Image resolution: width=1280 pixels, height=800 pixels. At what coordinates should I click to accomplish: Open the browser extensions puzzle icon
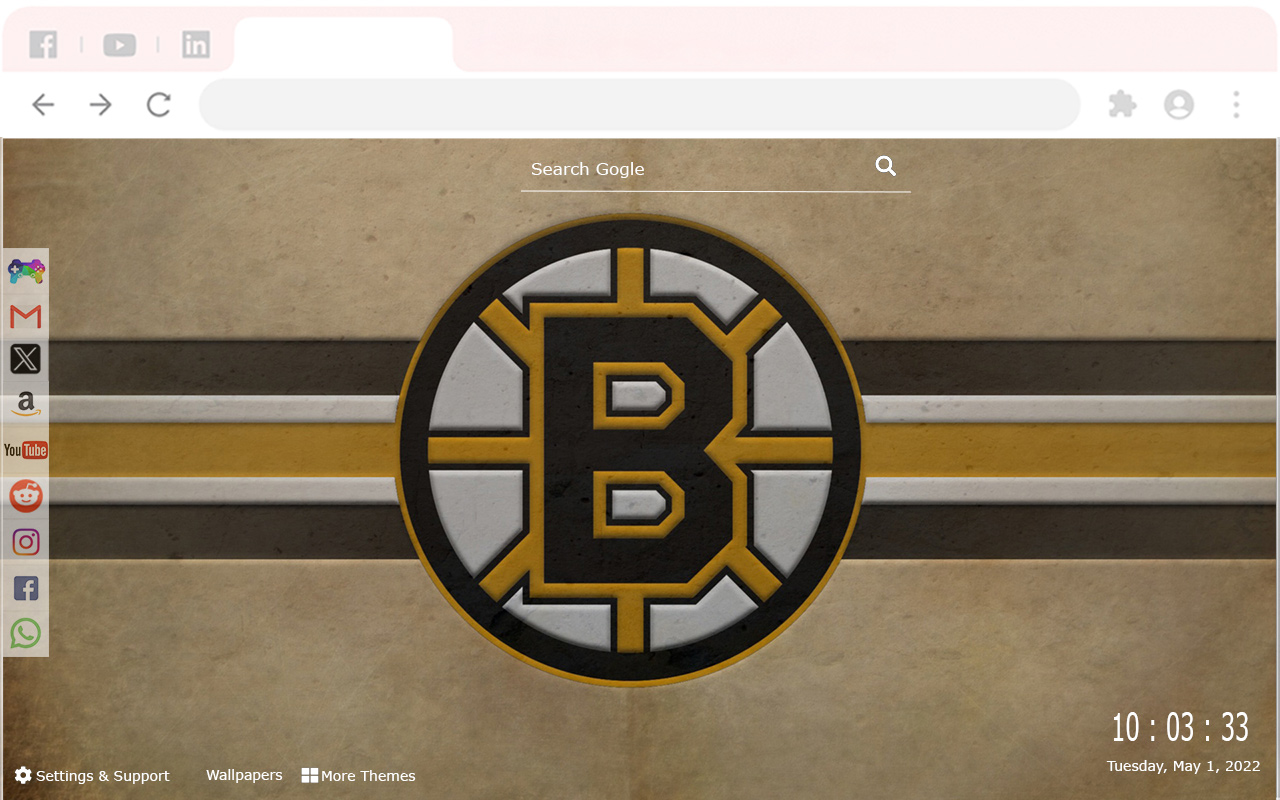tap(1122, 104)
